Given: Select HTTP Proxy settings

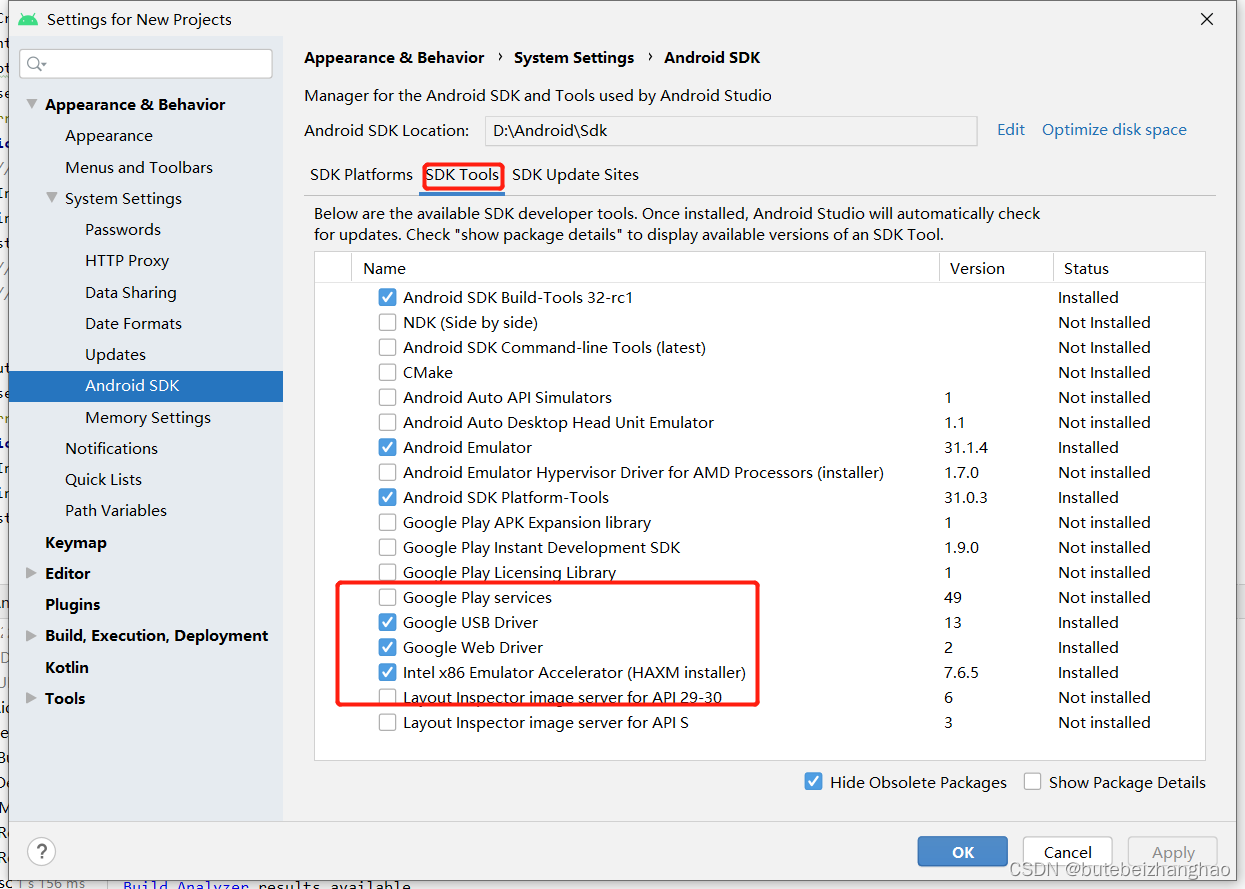Looking at the screenshot, I should point(127,260).
